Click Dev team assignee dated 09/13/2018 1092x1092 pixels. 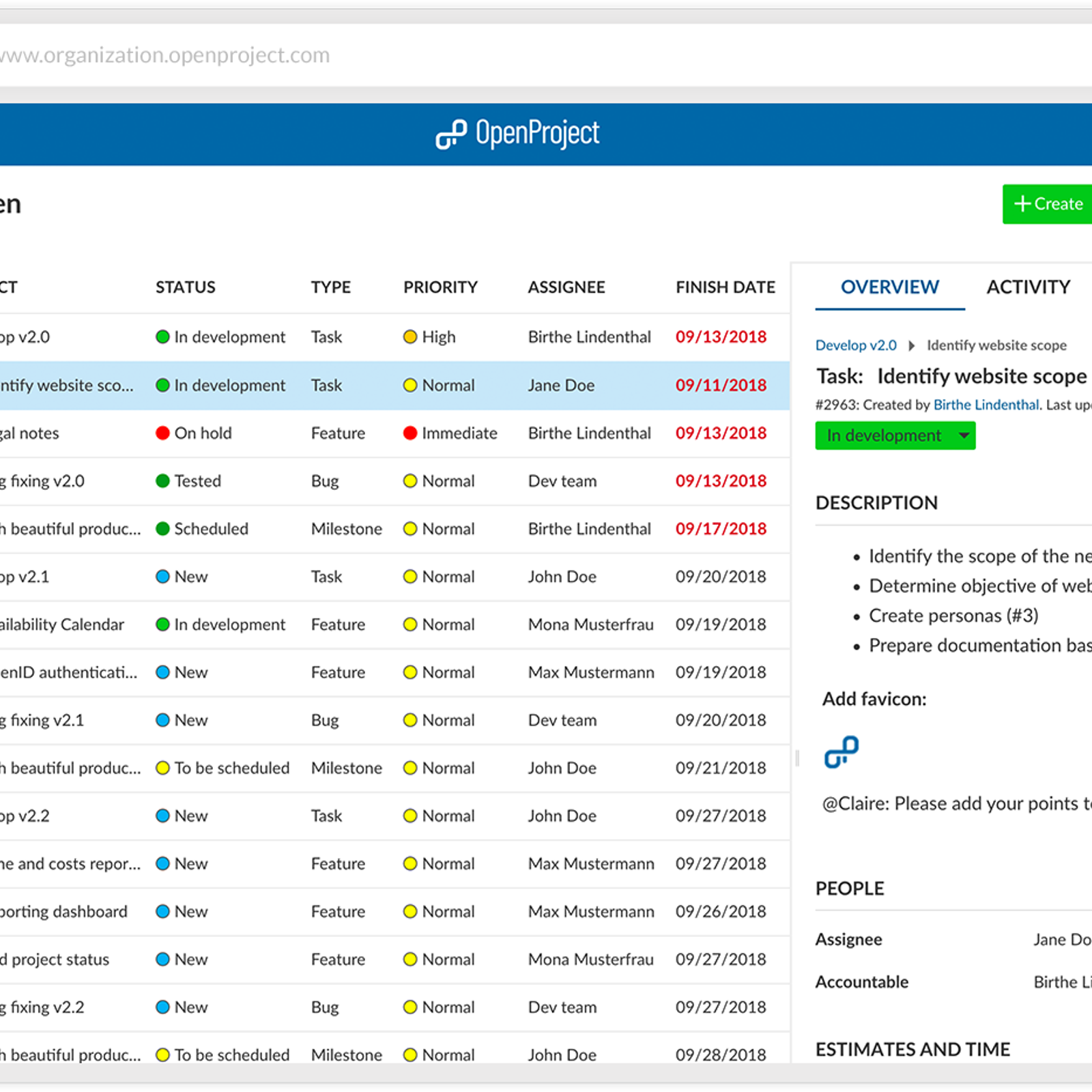point(562,481)
